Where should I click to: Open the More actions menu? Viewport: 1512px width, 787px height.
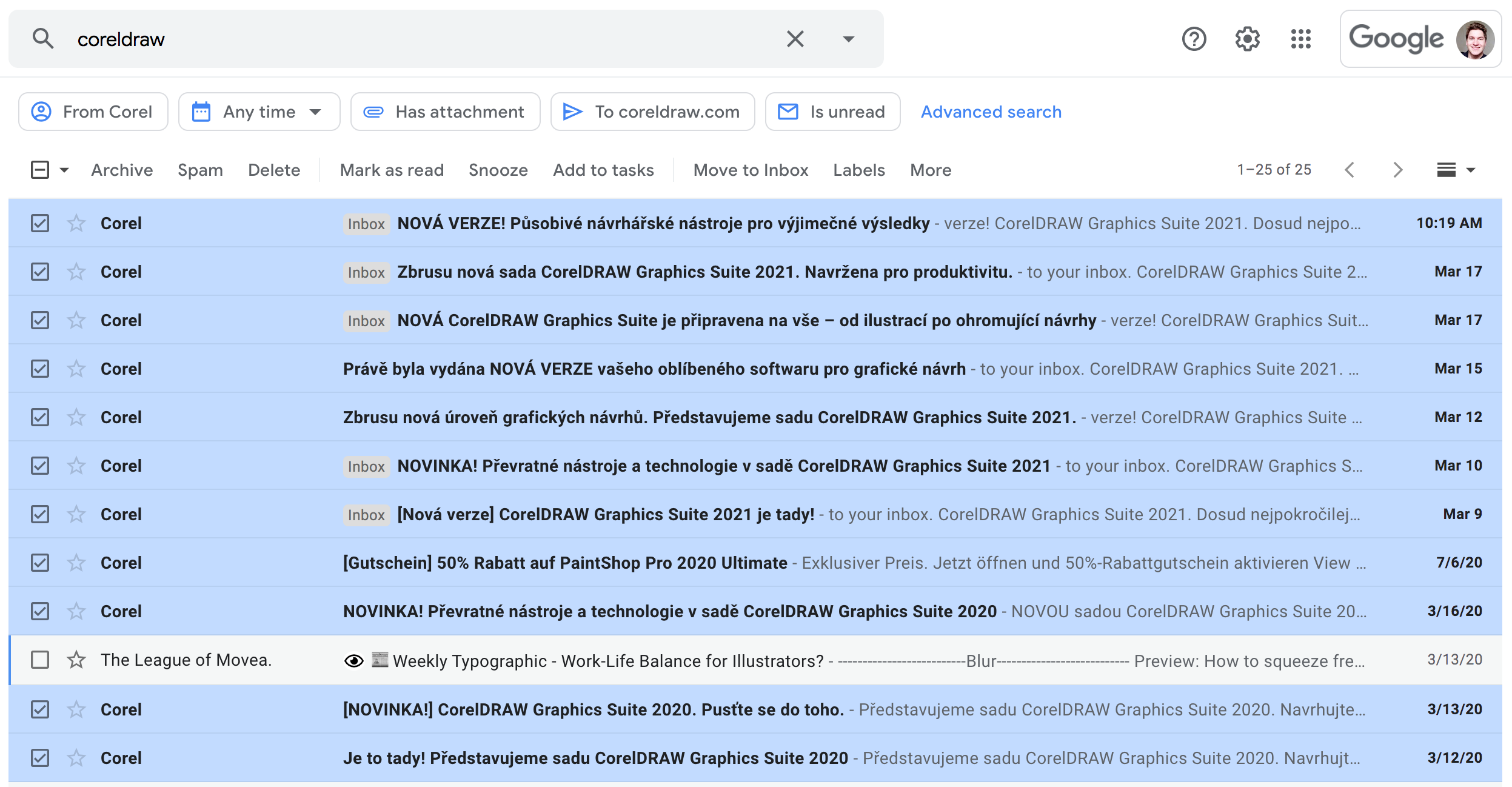(x=930, y=170)
